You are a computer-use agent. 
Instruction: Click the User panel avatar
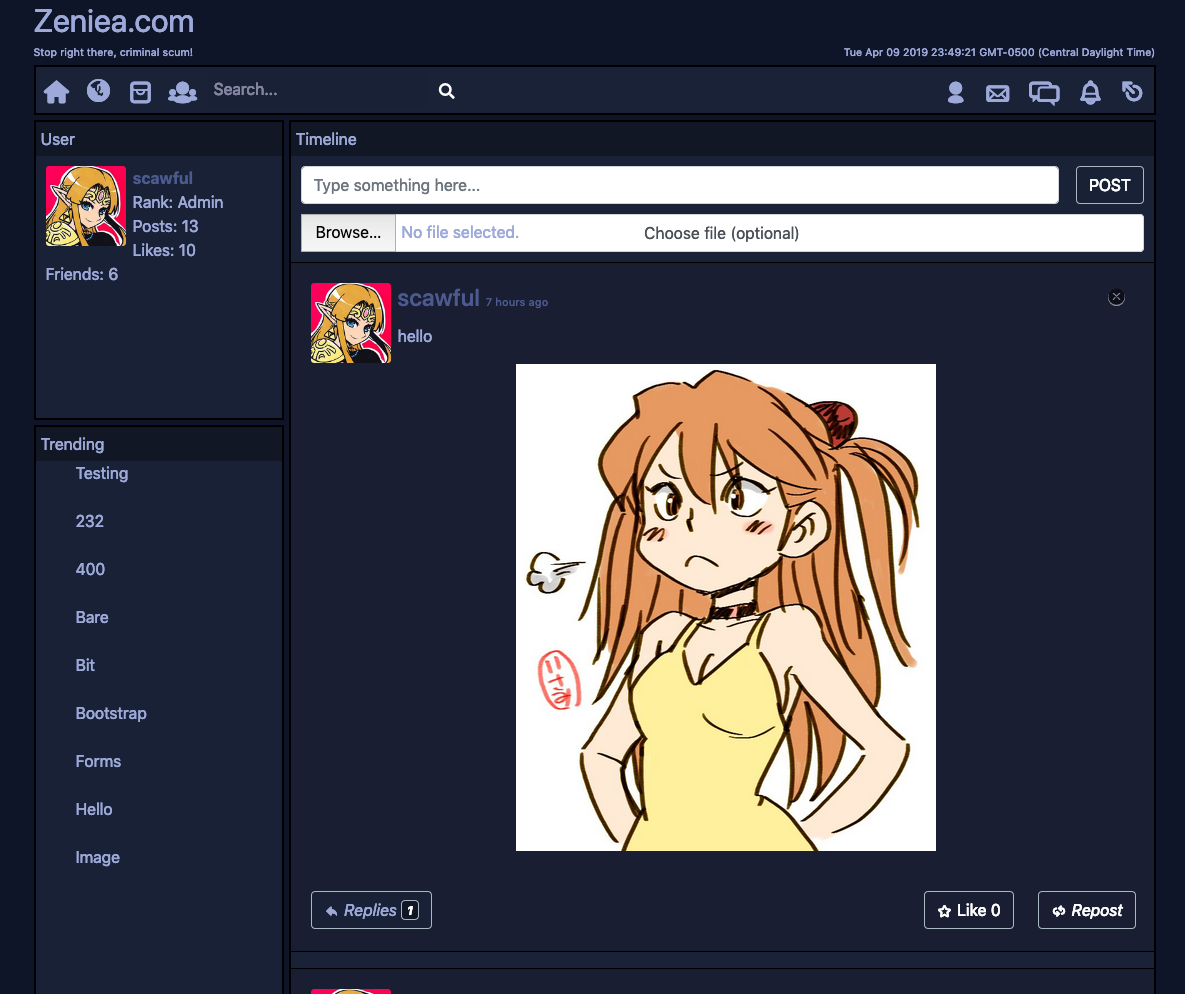point(85,206)
